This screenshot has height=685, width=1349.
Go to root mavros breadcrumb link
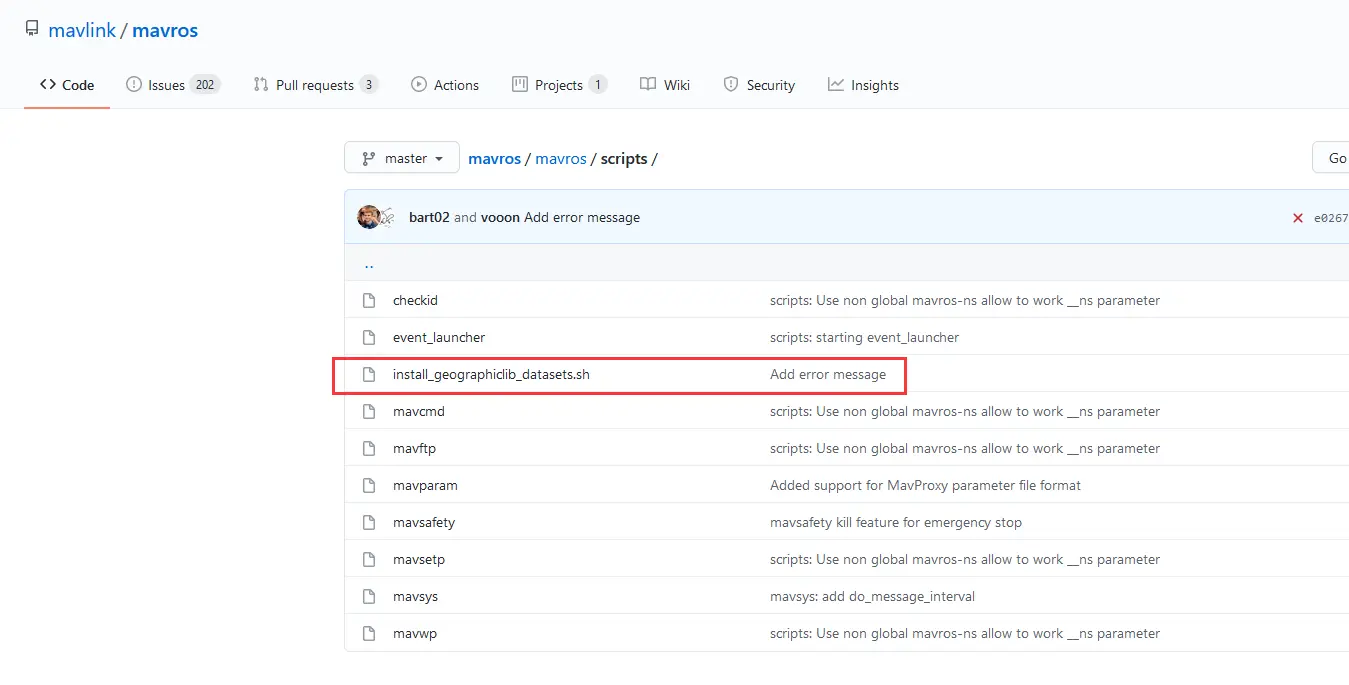[x=494, y=159]
